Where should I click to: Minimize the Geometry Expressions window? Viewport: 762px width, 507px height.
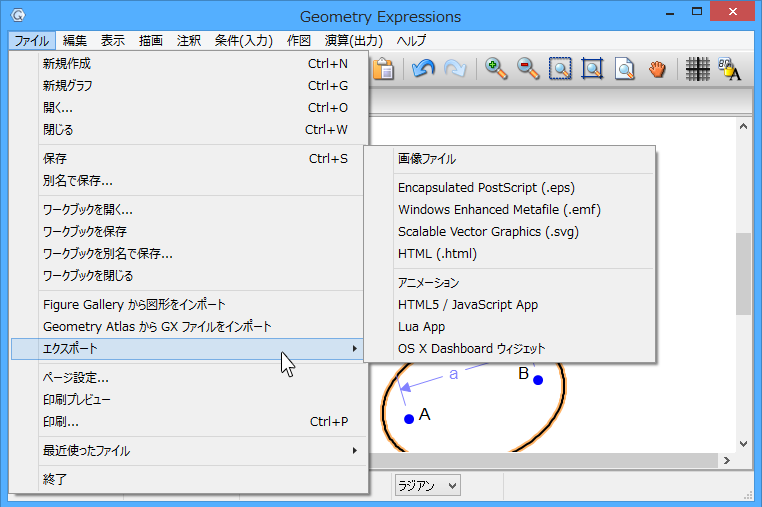(670, 13)
